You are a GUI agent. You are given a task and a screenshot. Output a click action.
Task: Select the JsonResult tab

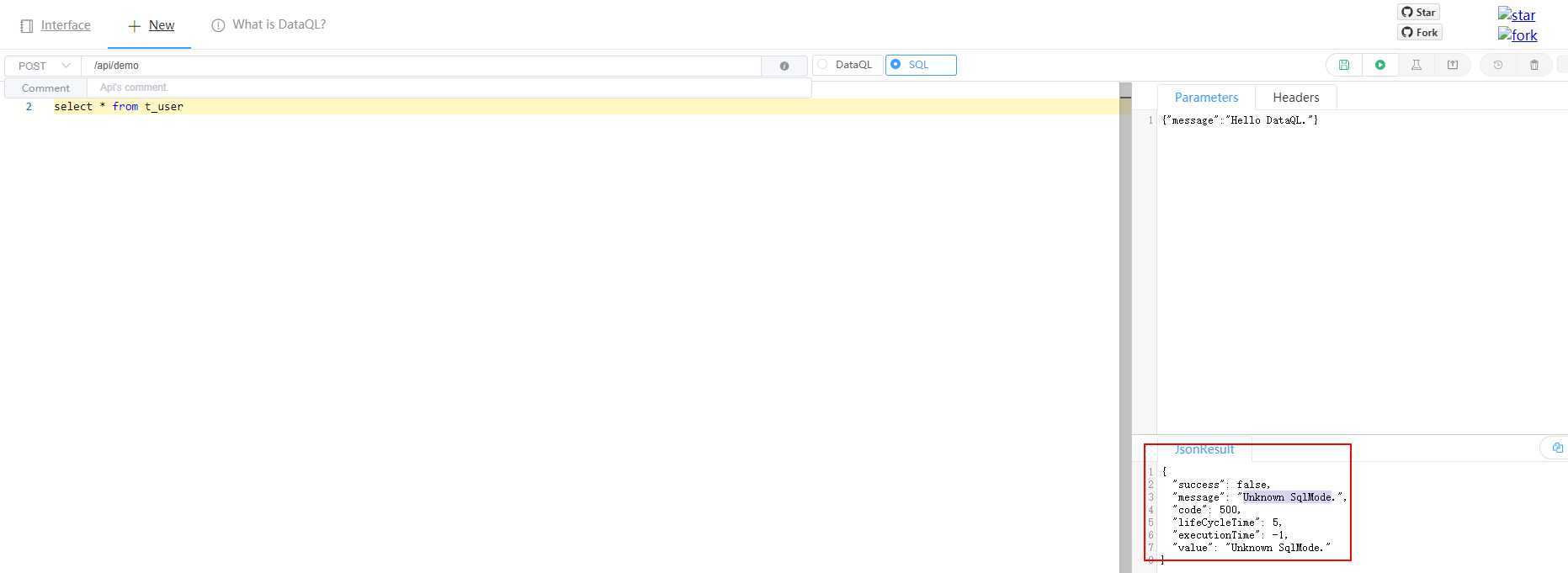1204,449
